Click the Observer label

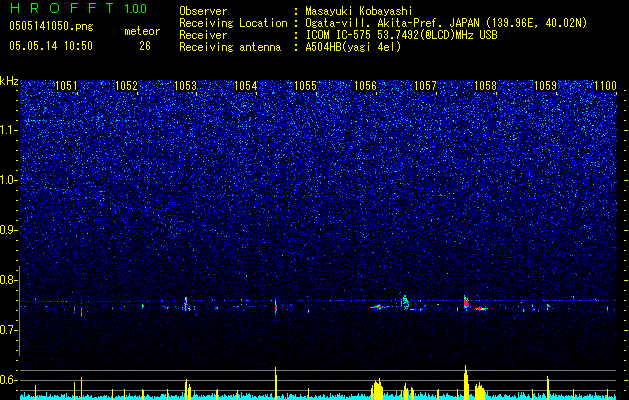(203, 11)
